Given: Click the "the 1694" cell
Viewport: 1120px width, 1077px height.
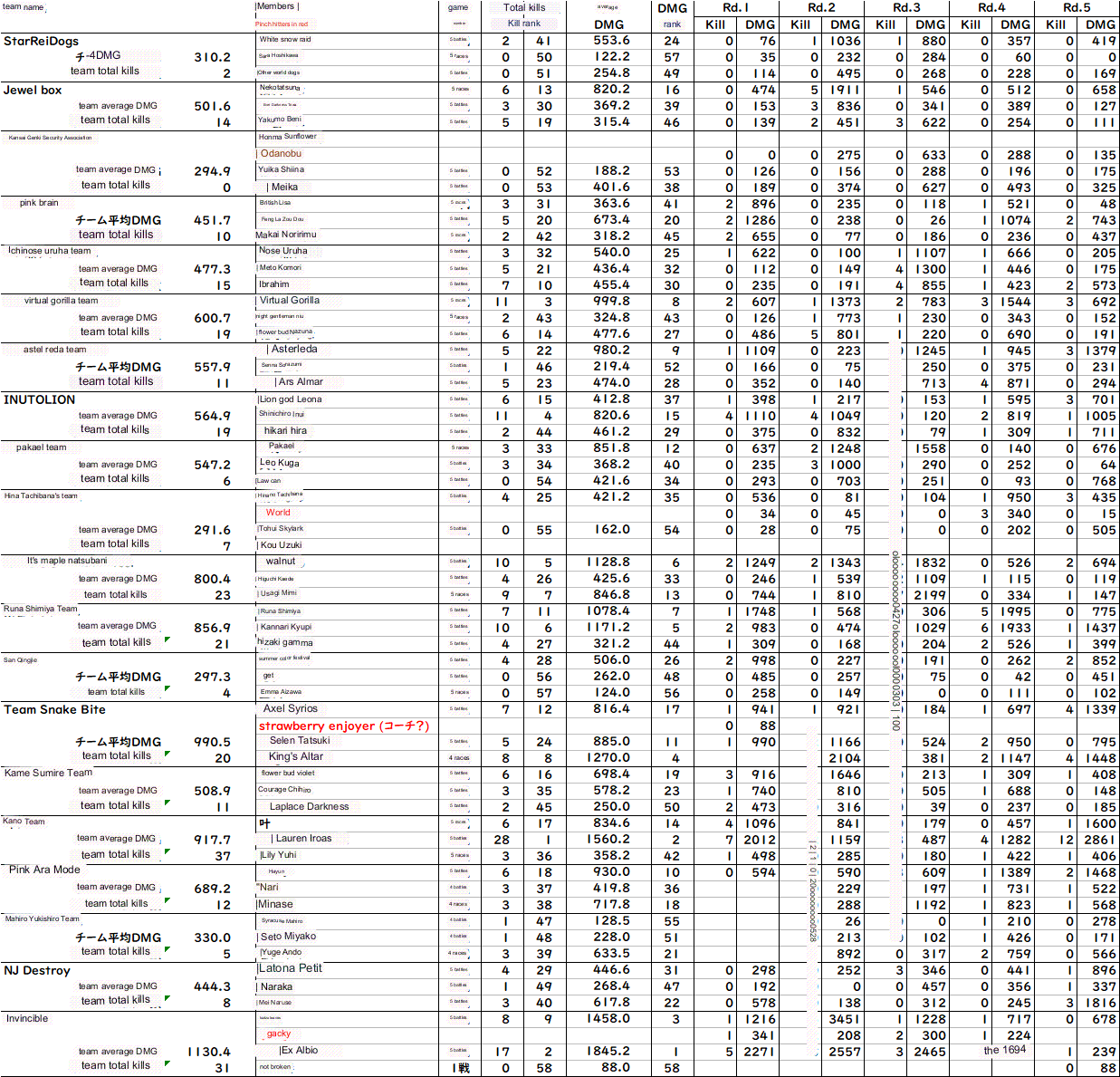Looking at the screenshot, I should 1005,1051.
